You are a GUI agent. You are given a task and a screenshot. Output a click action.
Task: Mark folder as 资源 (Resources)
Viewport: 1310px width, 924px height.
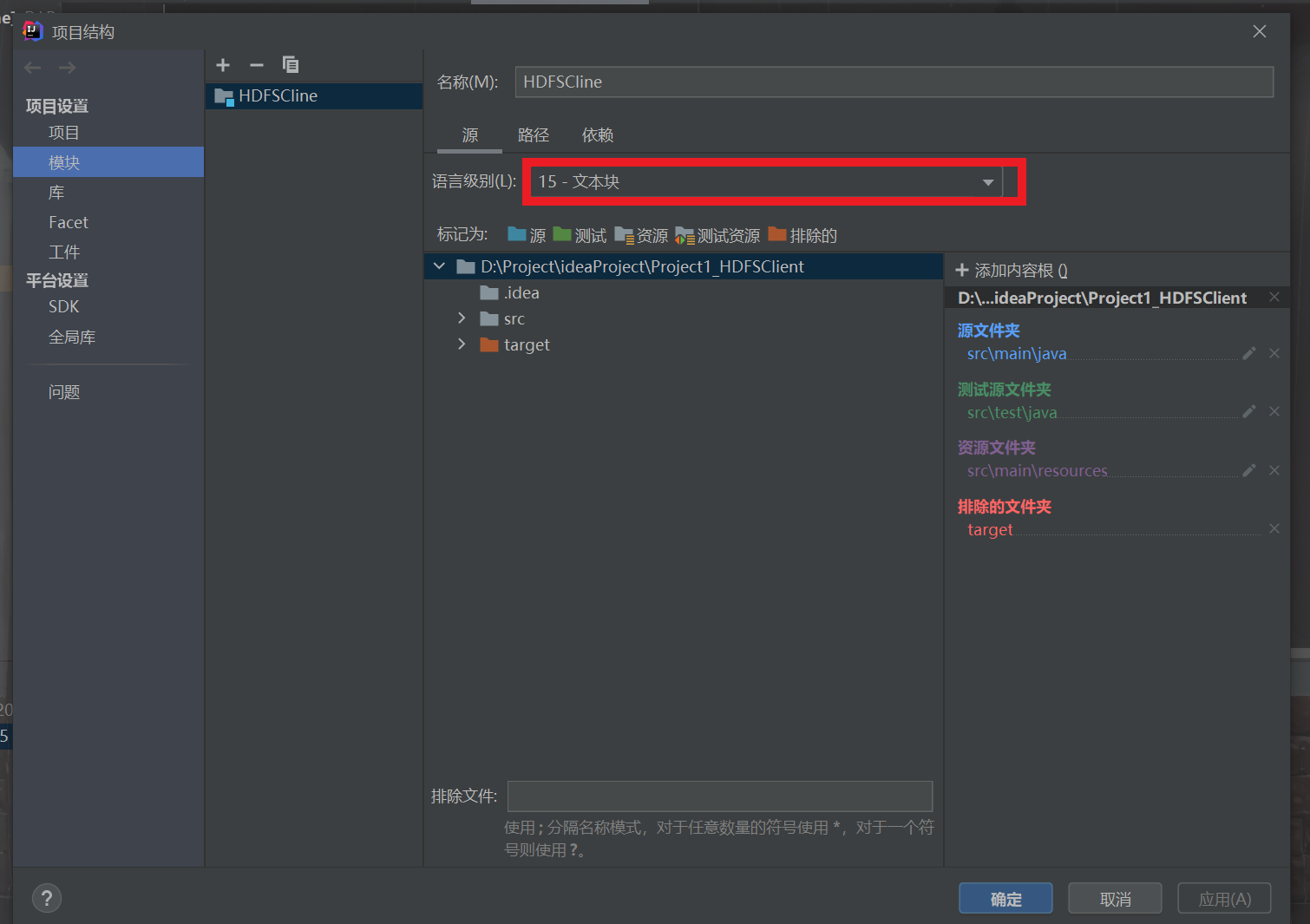click(x=641, y=235)
